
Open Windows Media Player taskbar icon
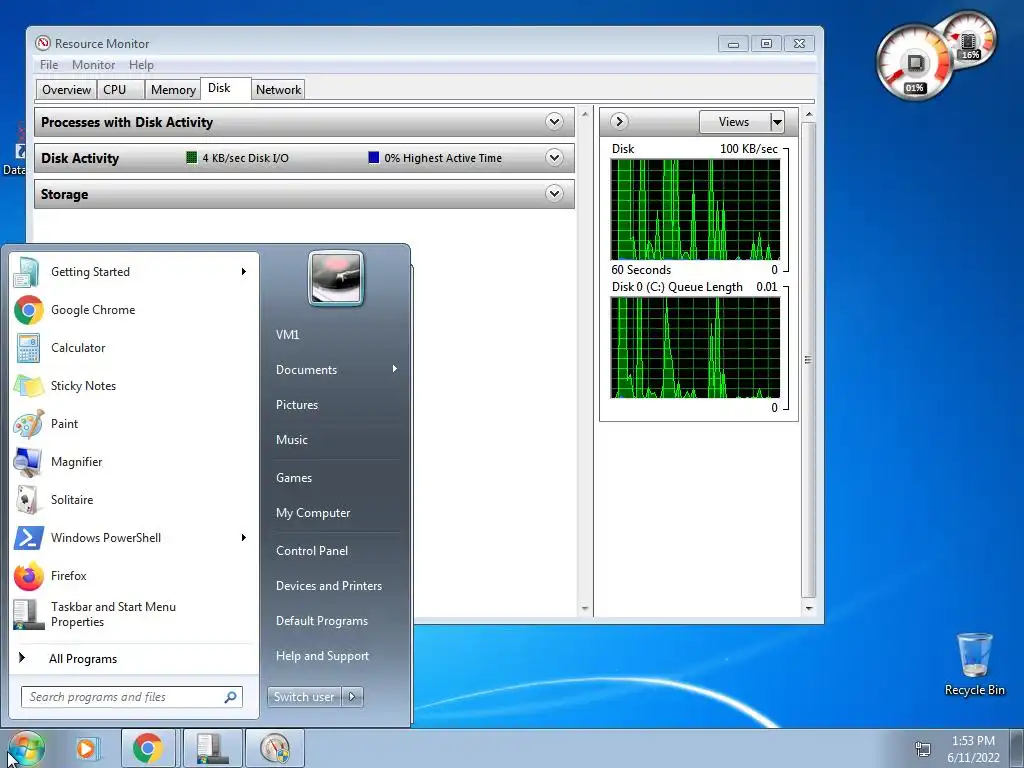(86, 748)
